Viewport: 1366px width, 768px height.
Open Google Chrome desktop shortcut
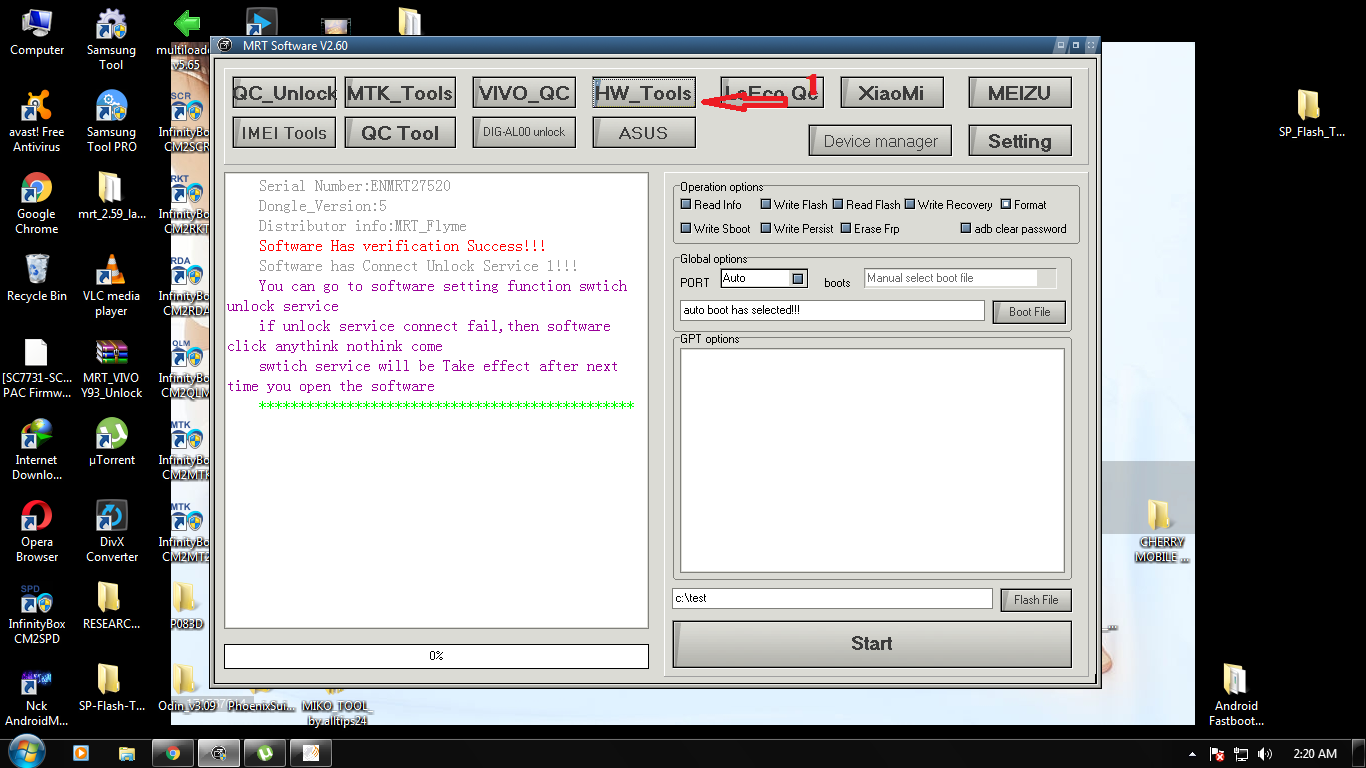point(37,203)
